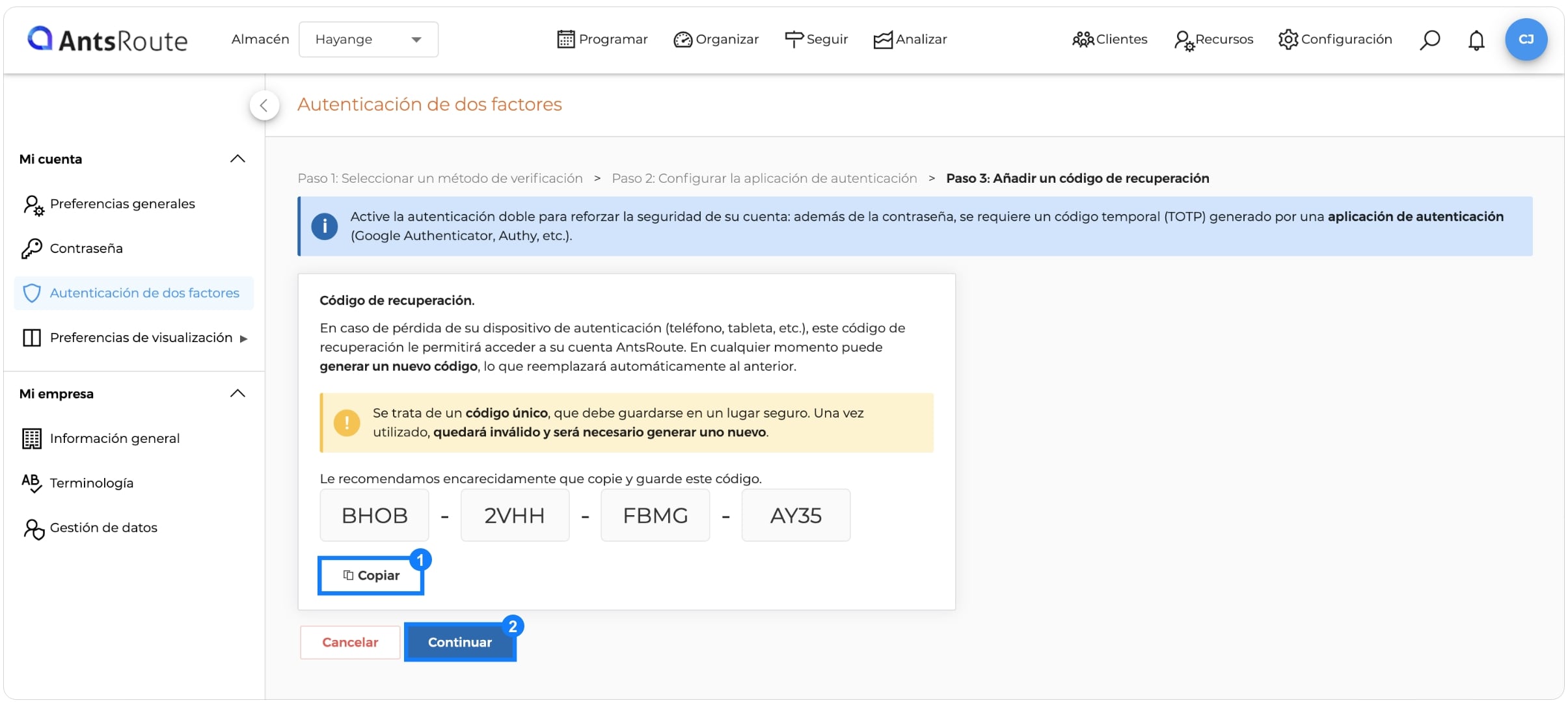Click the Preferencias generales user-gear icon
1568x705 pixels.
pyautogui.click(x=33, y=205)
